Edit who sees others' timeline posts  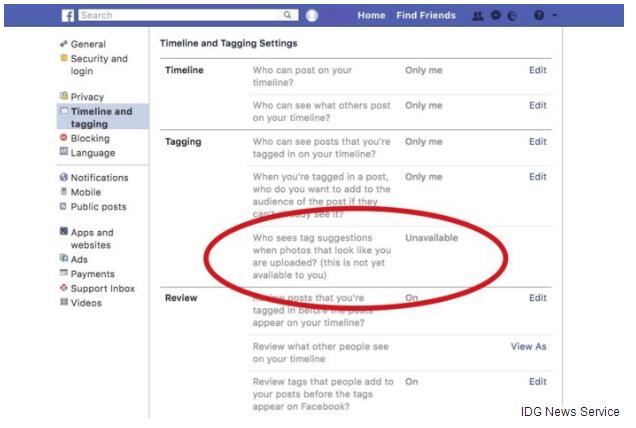click(537, 105)
